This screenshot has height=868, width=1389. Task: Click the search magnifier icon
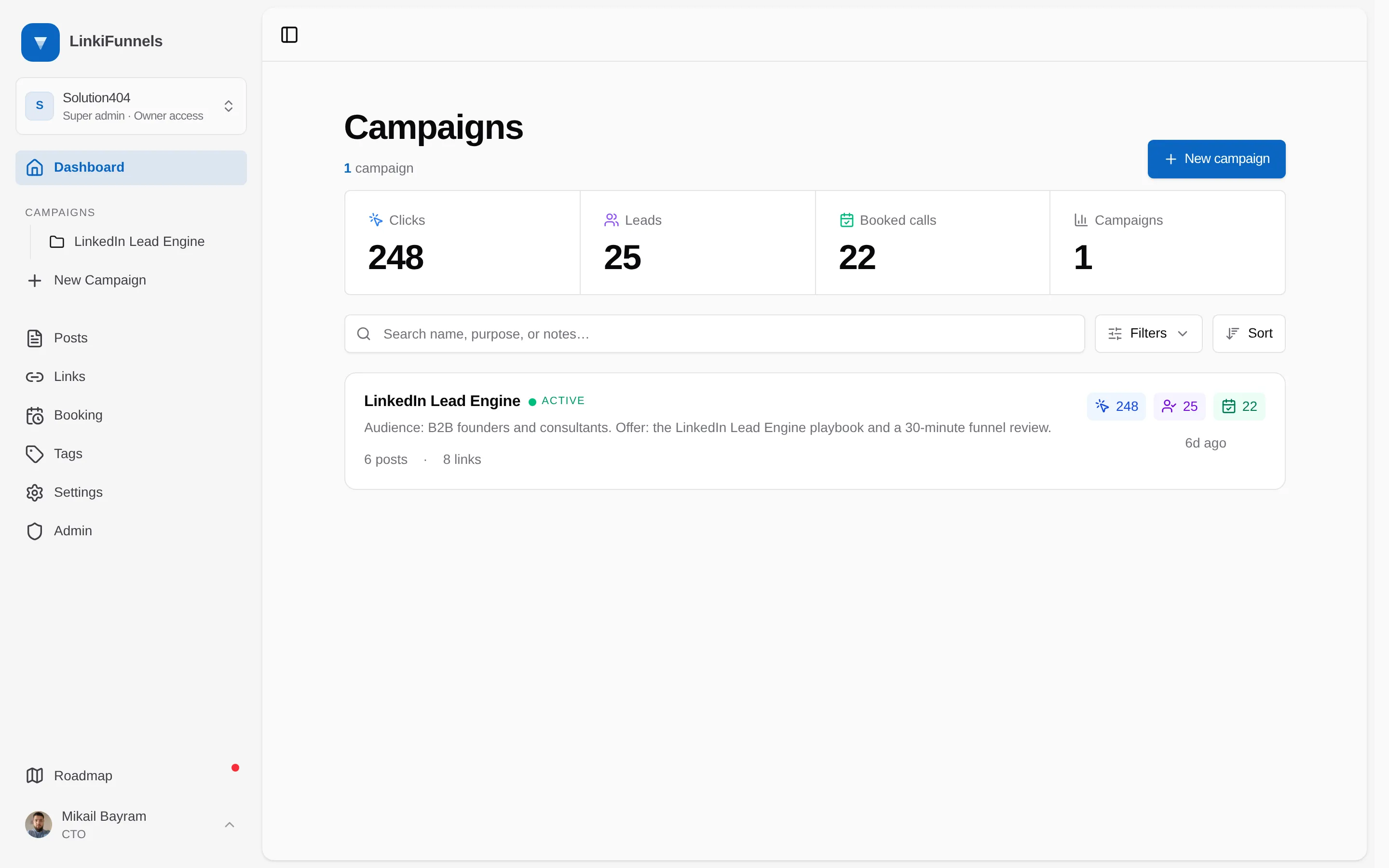364,334
